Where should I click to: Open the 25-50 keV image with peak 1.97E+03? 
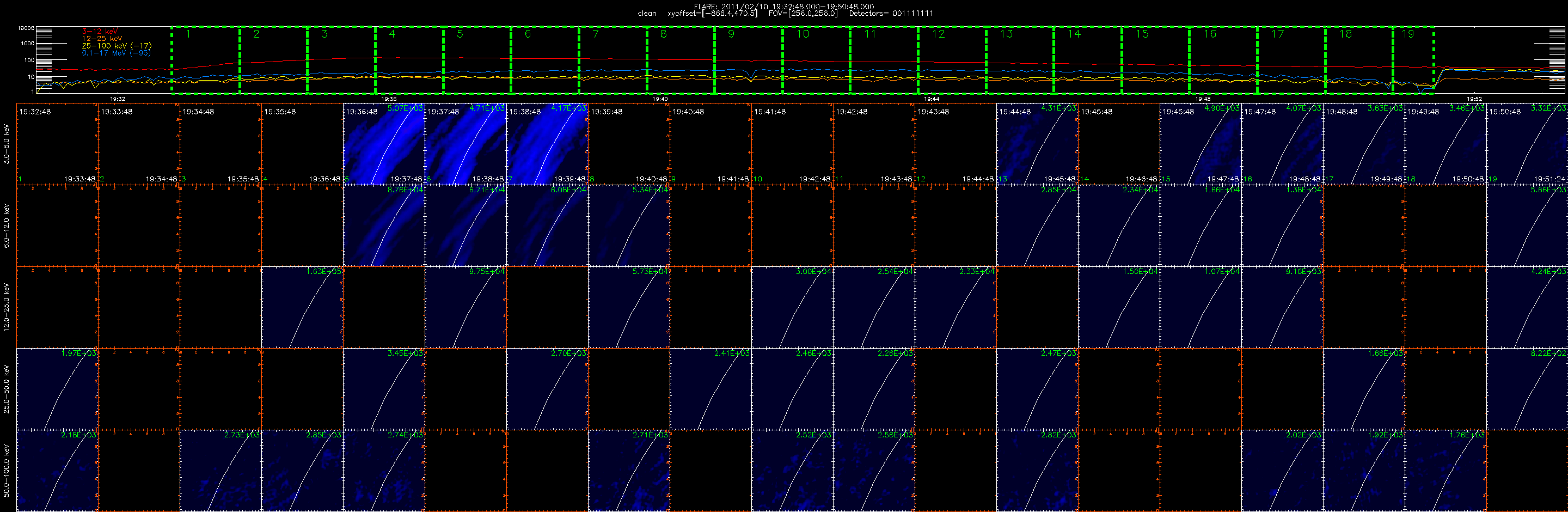[57, 389]
